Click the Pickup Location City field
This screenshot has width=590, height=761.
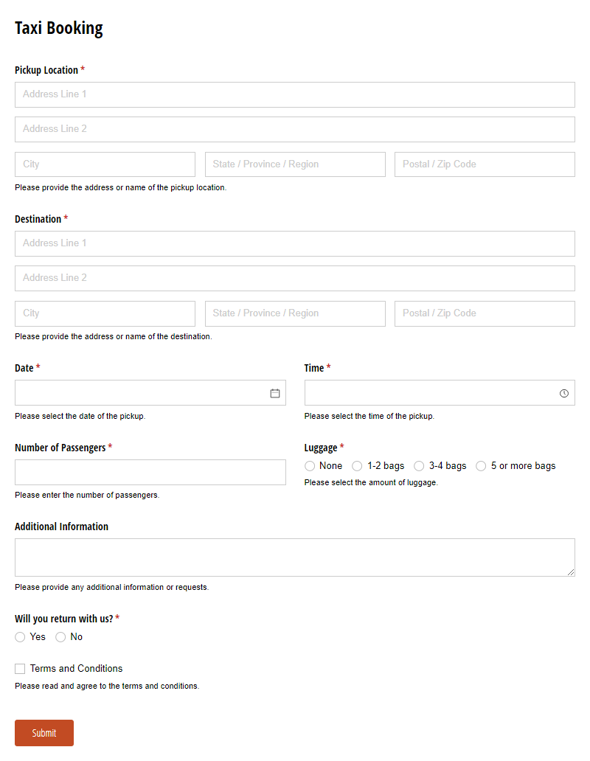(x=105, y=165)
